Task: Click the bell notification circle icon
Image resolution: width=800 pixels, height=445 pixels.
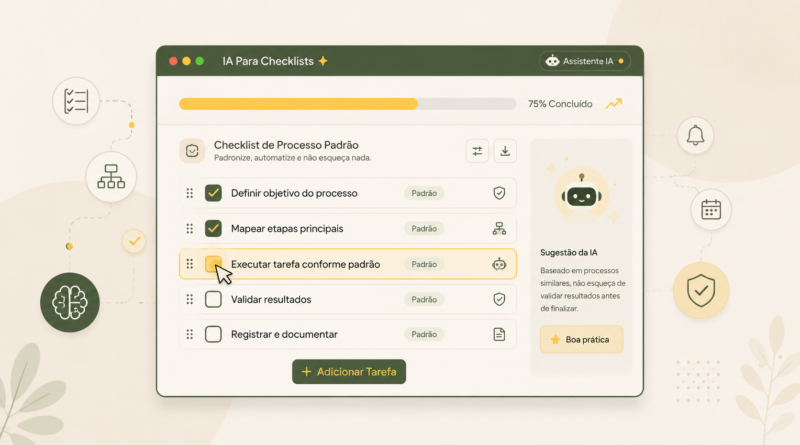Action: pyautogui.click(x=695, y=136)
